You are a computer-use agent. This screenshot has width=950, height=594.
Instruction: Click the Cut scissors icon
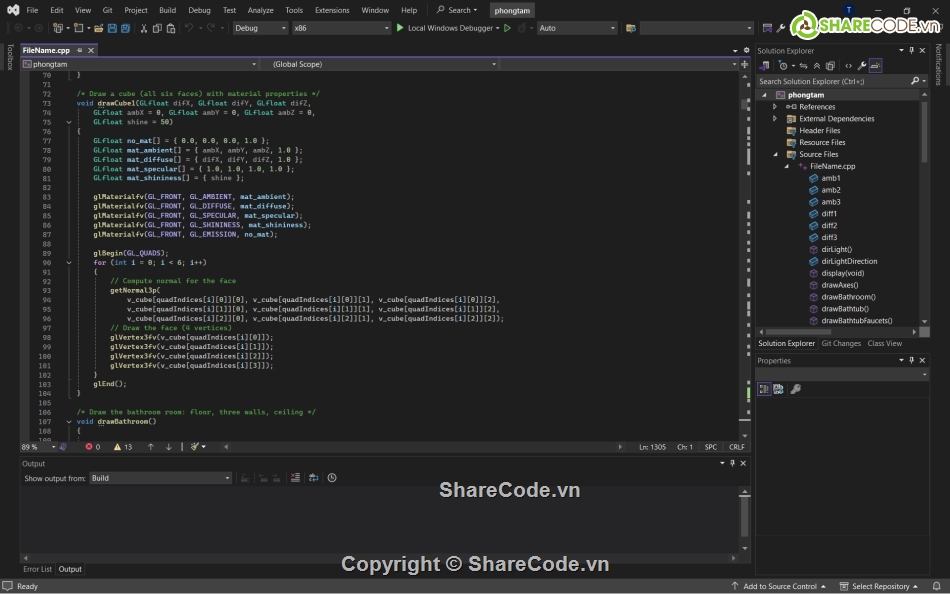tap(144, 28)
